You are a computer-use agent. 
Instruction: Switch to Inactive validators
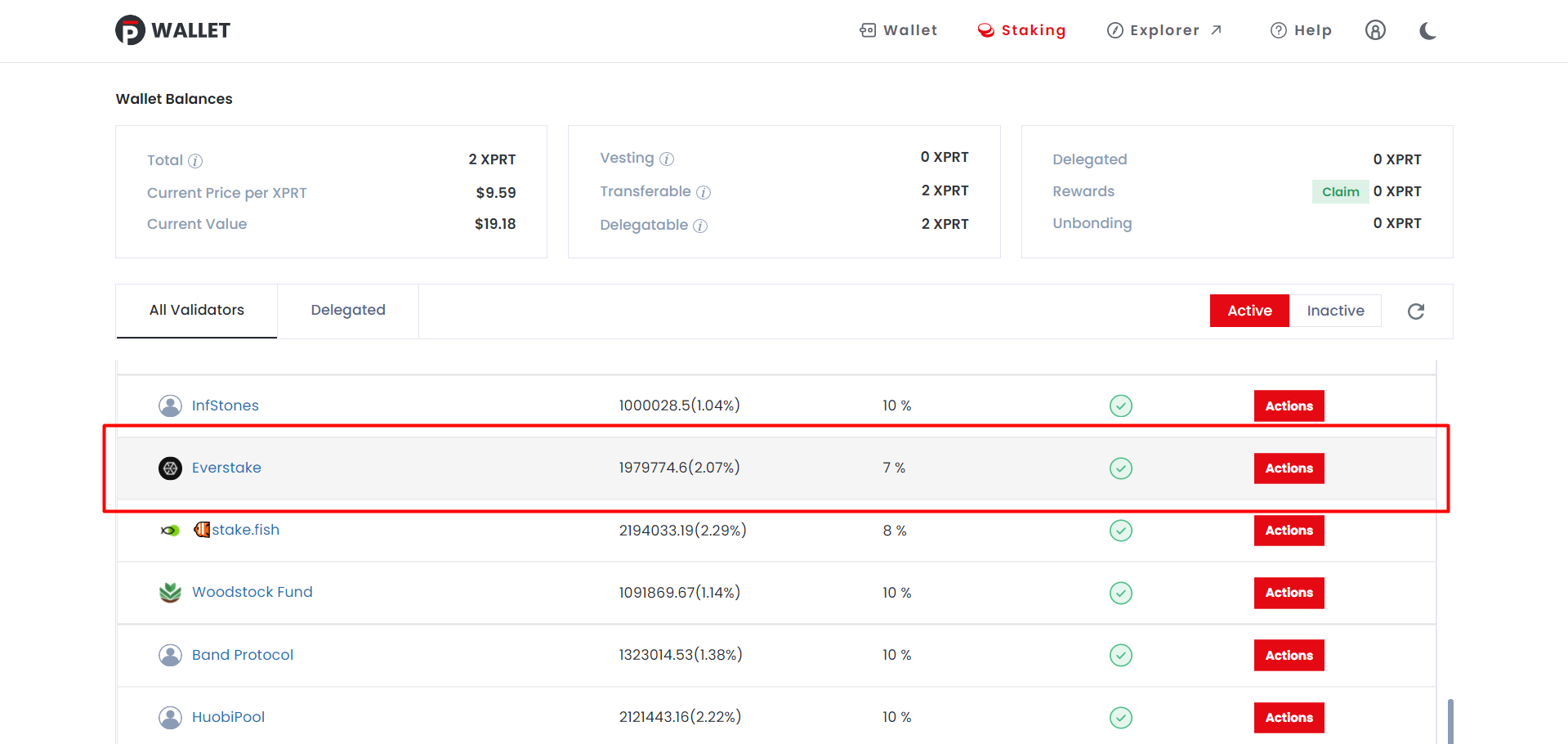(1335, 311)
